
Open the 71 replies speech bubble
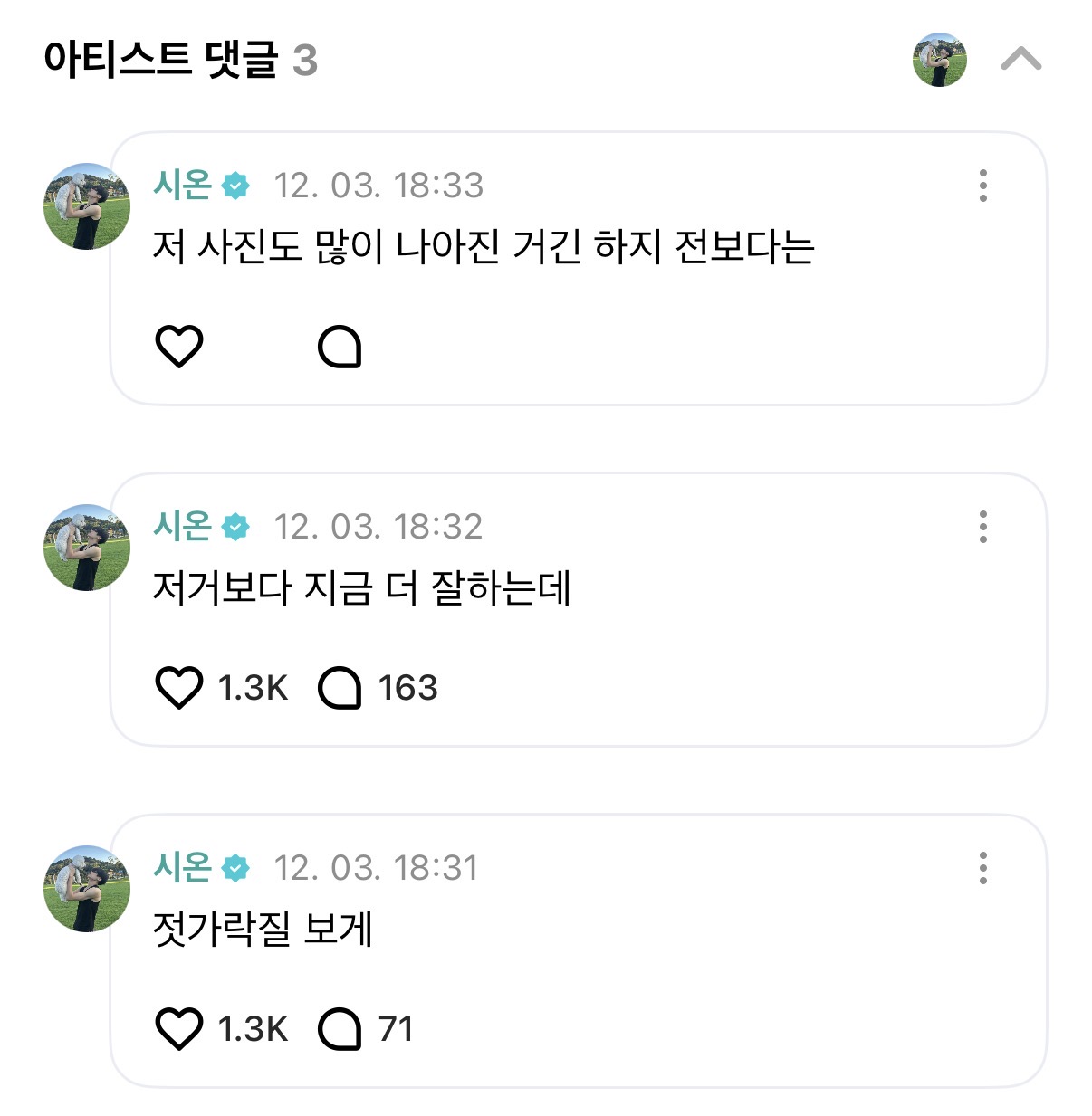pos(340,1029)
